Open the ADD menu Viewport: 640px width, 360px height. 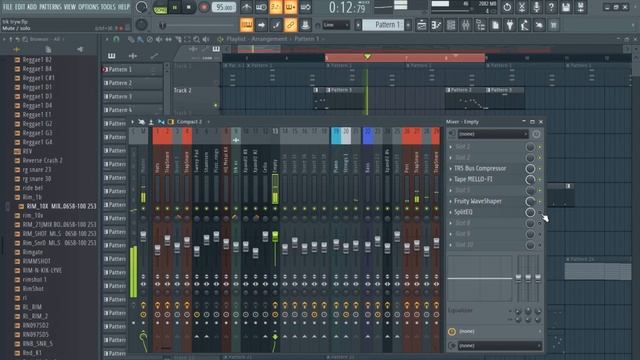(x=32, y=7)
